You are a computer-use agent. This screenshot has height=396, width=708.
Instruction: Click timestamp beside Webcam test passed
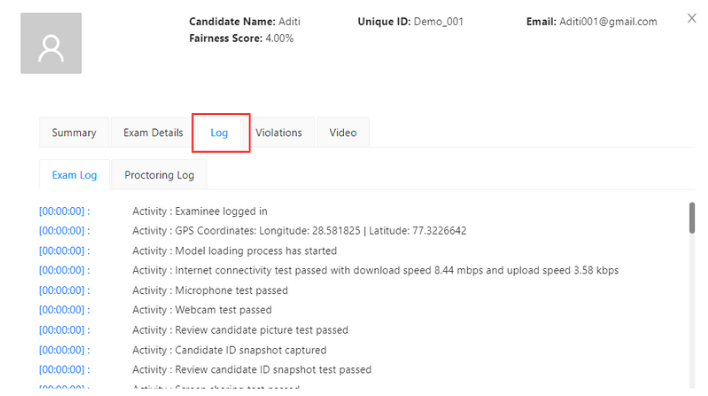[x=65, y=310]
